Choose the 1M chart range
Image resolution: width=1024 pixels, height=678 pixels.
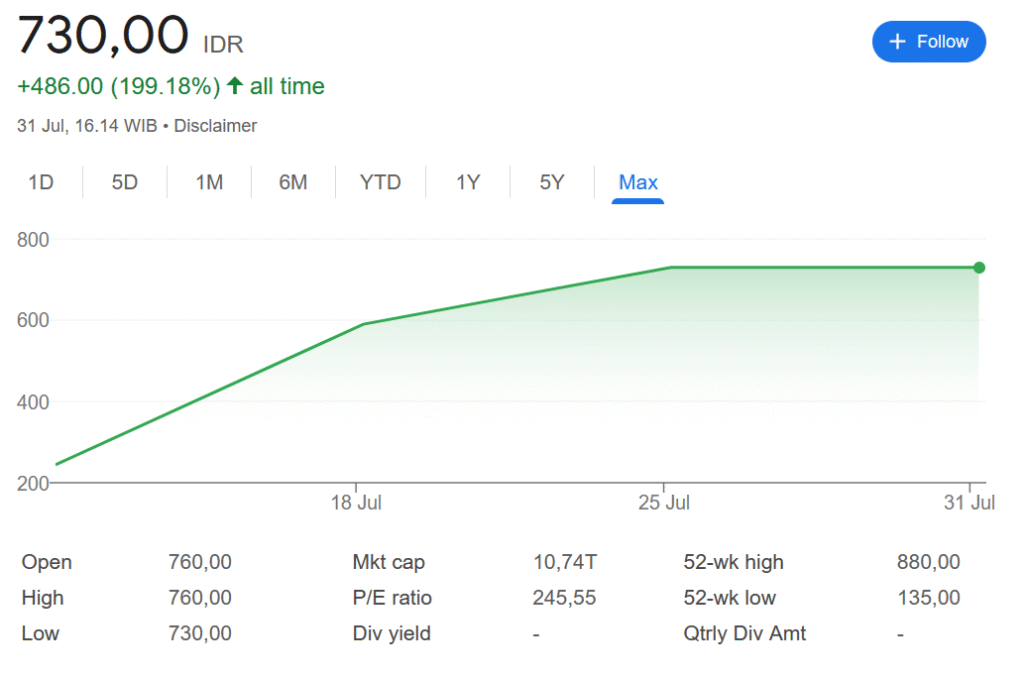point(209,182)
